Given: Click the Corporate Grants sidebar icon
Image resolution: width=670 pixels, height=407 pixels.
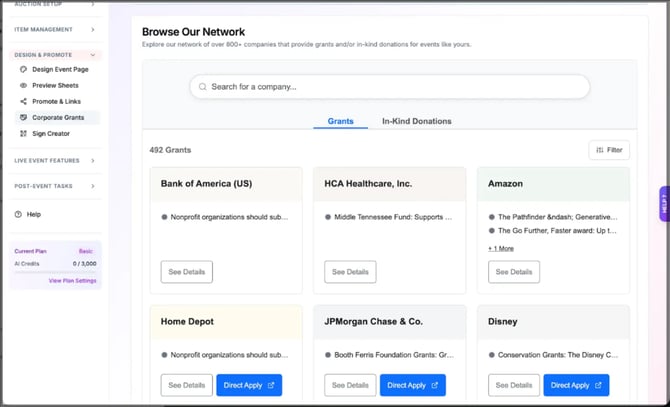Looking at the screenshot, I should [23, 118].
